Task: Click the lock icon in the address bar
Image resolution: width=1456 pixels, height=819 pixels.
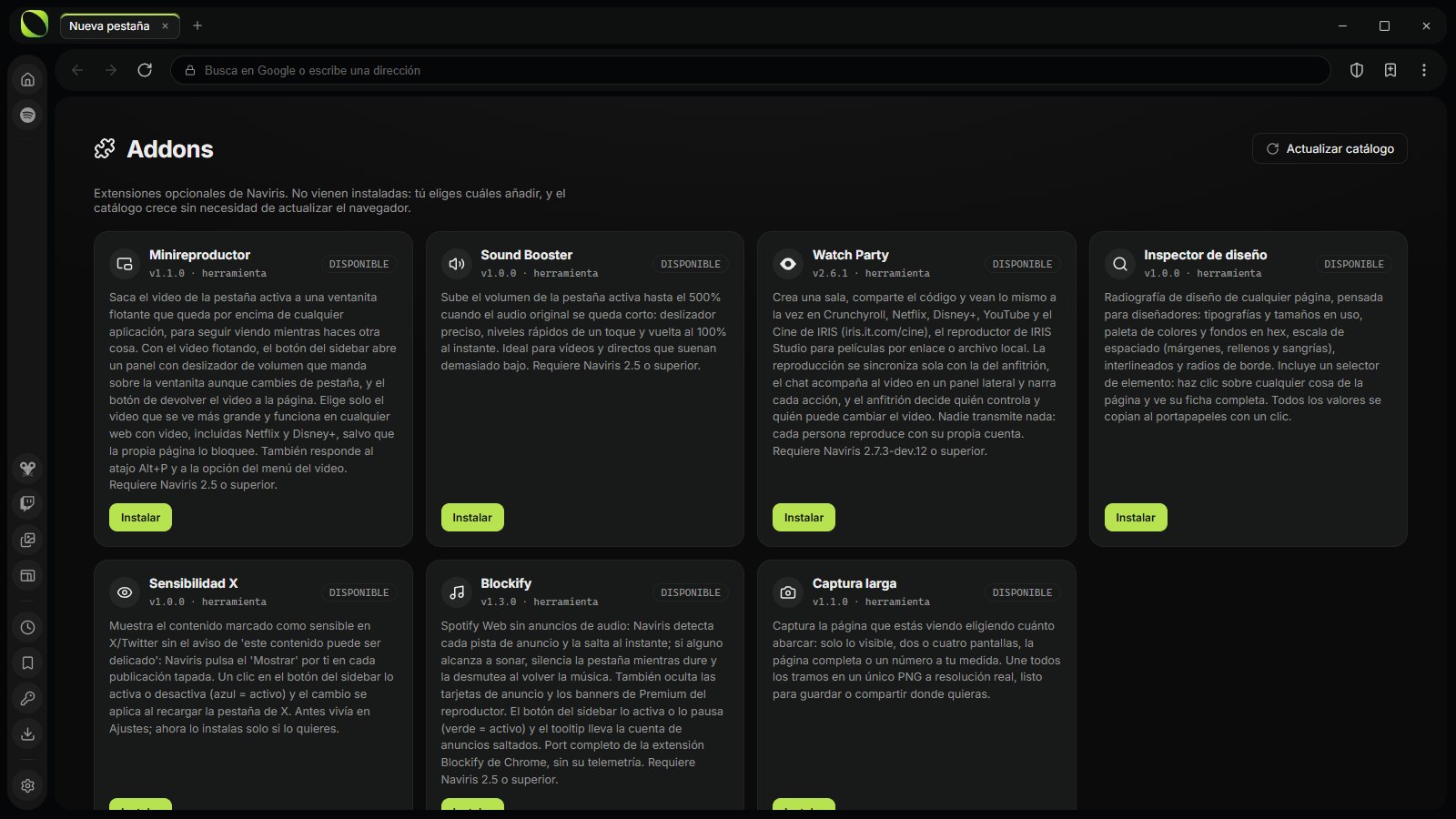Action: (190, 70)
